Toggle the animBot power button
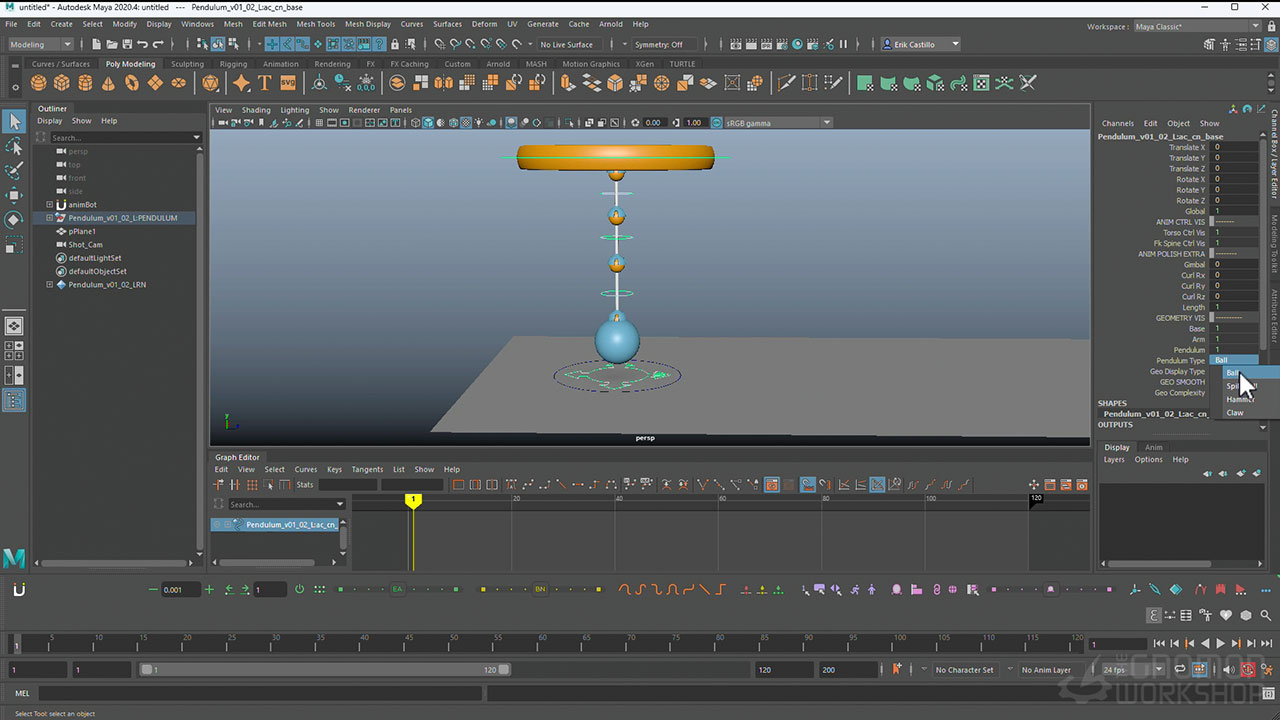 [x=299, y=590]
